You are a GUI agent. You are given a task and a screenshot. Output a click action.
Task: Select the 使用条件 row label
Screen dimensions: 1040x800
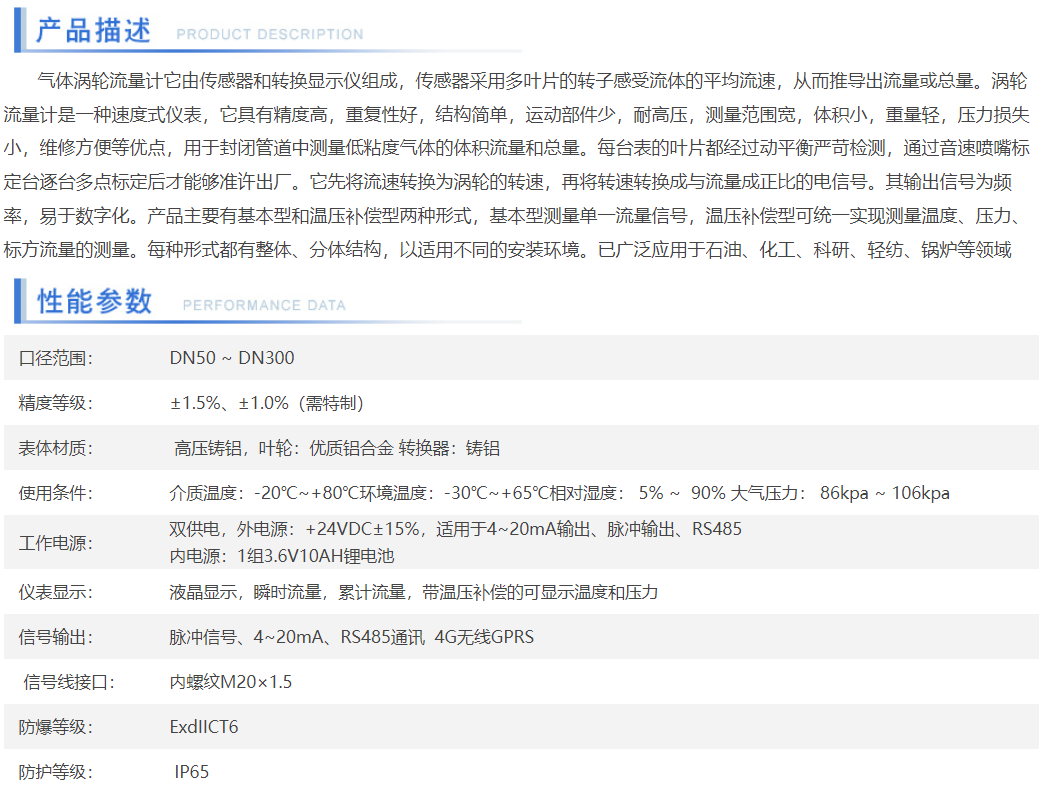click(56, 493)
